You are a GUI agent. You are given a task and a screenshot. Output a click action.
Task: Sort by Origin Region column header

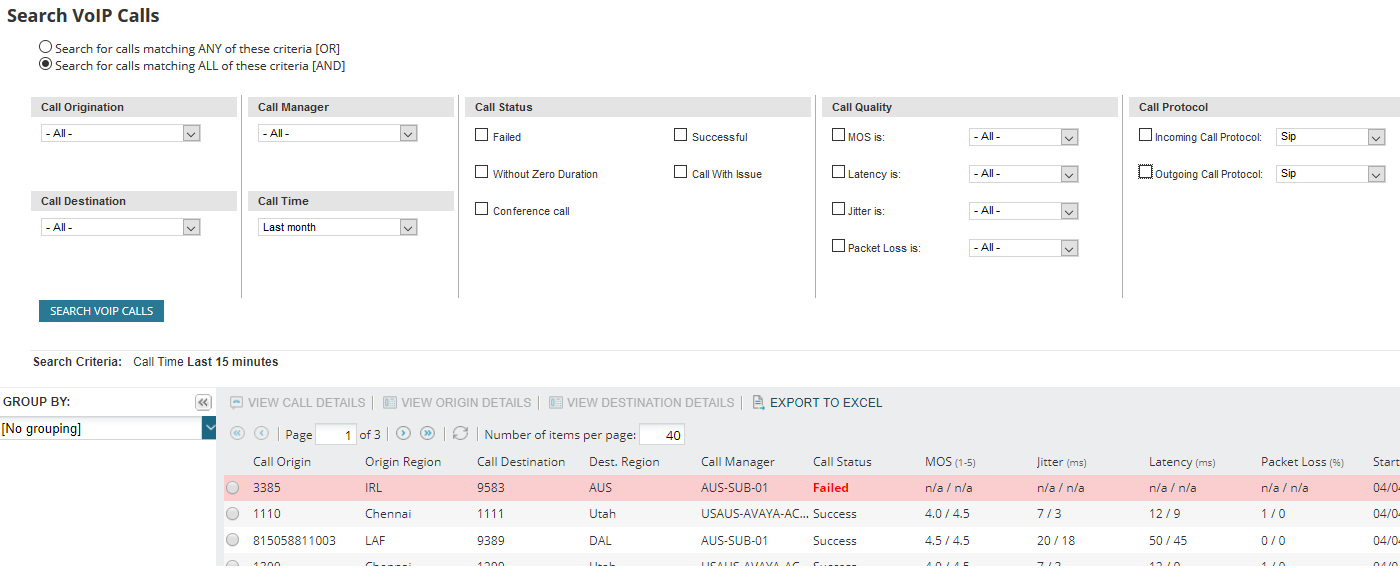coord(403,462)
